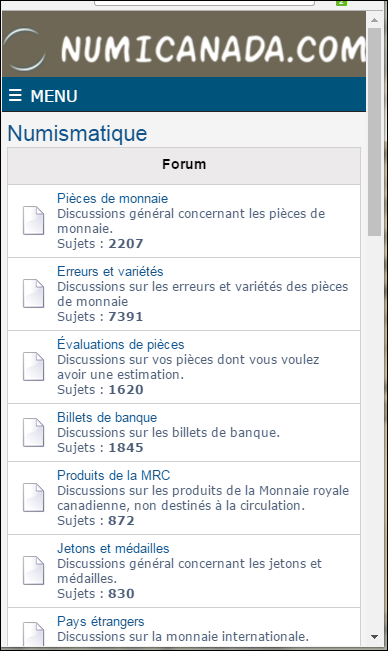Open the Erreurs et variétés forum
The width and height of the screenshot is (388, 651).
point(110,271)
